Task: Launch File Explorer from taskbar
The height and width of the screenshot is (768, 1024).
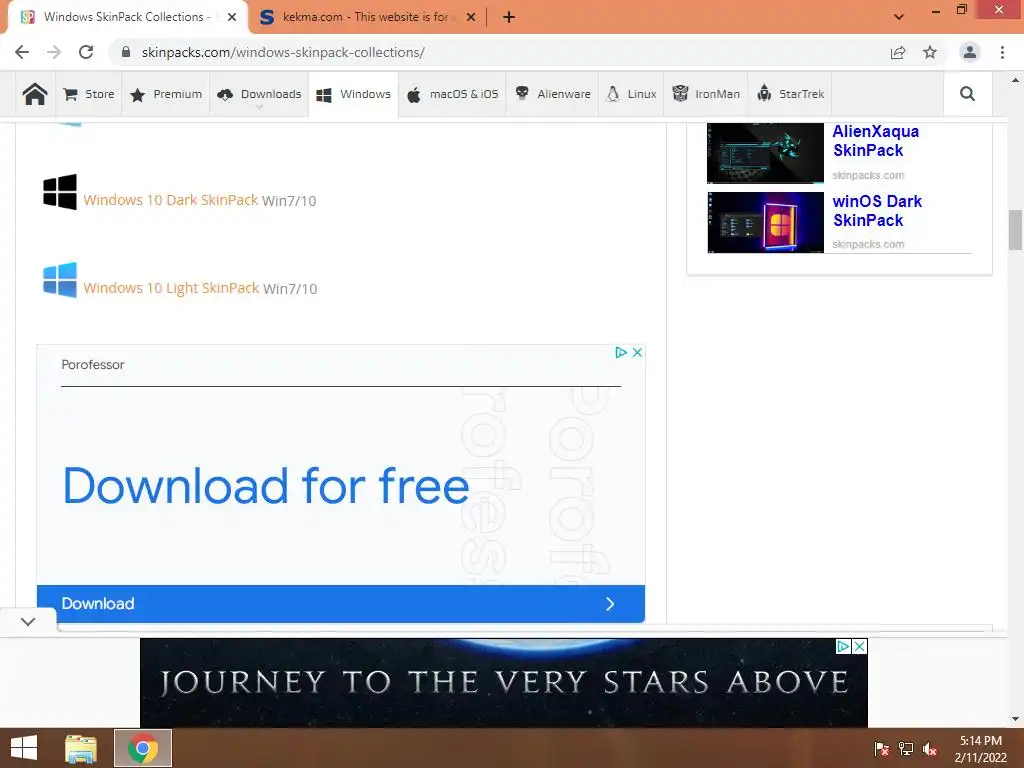Action: click(81, 748)
